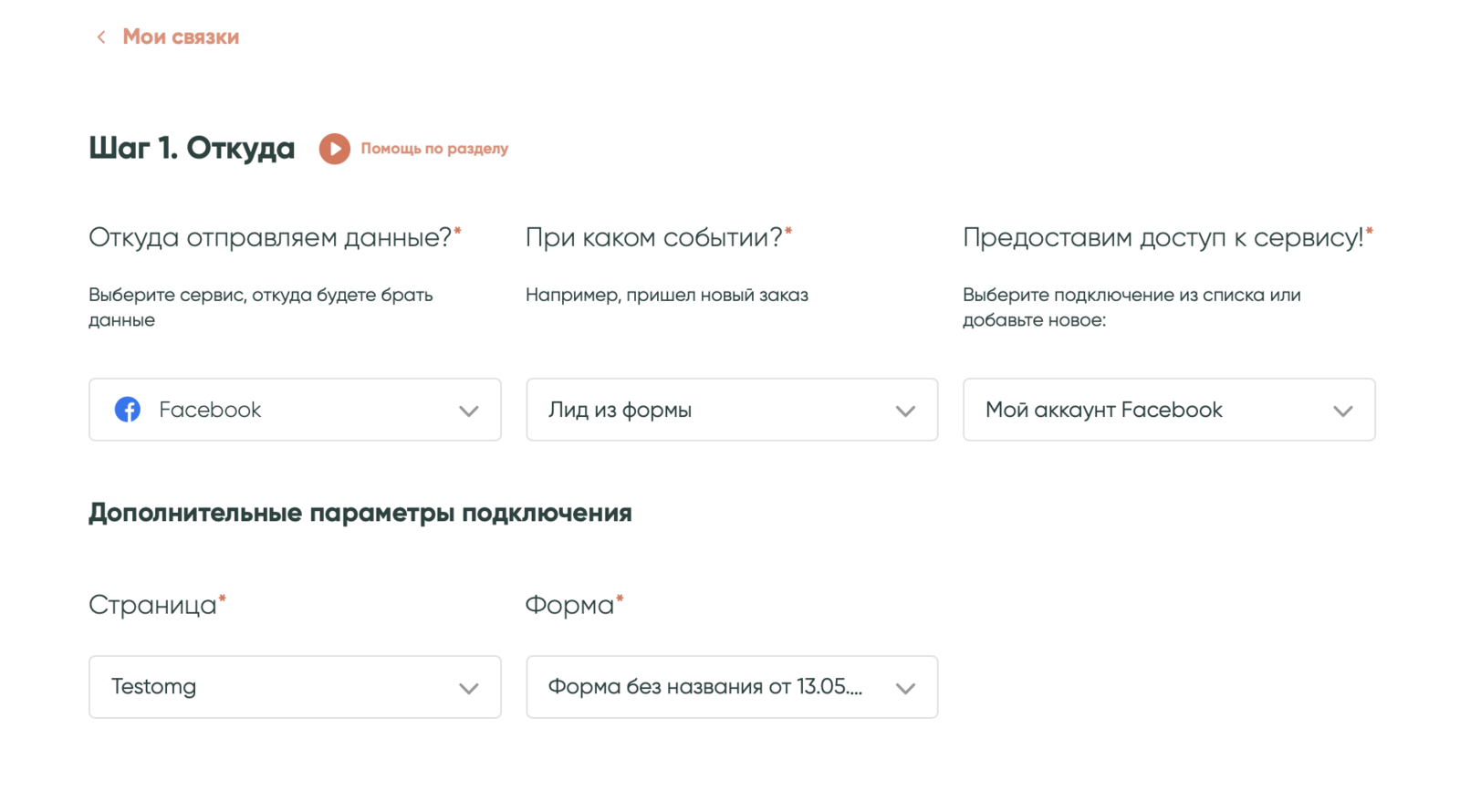Open the Лид из формы event dropdown
Screen dimensions: 1460x812
pos(712,410)
